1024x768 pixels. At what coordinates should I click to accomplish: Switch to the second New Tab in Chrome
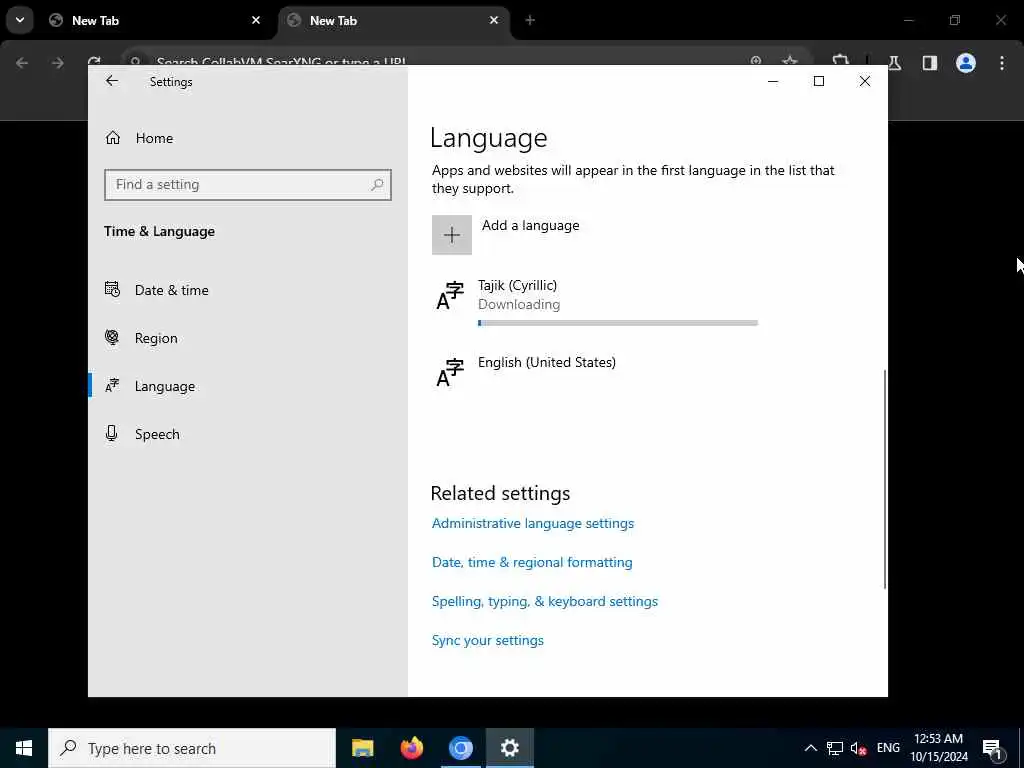[x=392, y=21]
